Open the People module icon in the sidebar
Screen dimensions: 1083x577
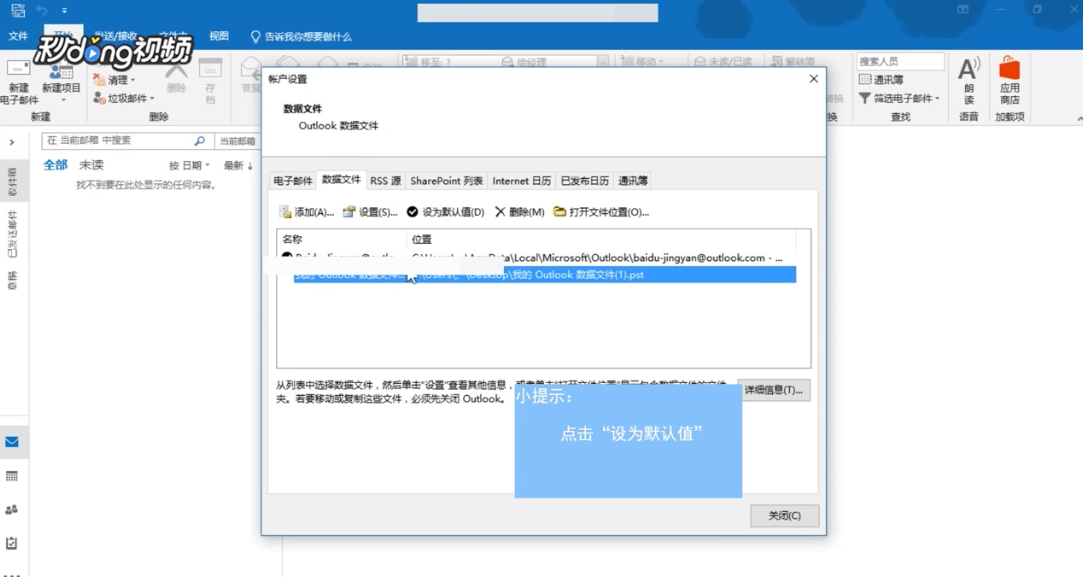pos(12,509)
